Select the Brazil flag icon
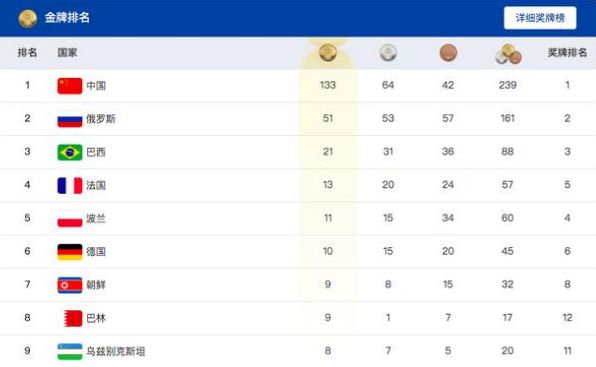This screenshot has width=596, height=367. click(x=70, y=152)
